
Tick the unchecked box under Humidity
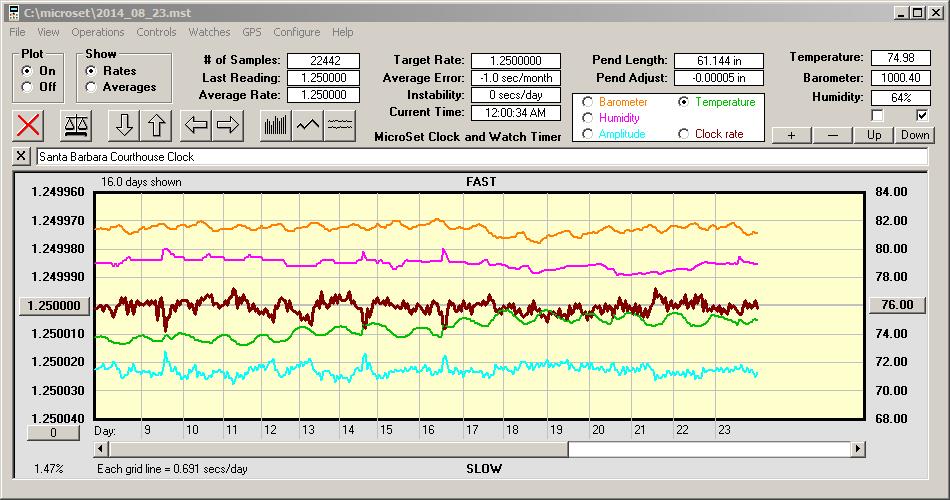[x=877, y=115]
